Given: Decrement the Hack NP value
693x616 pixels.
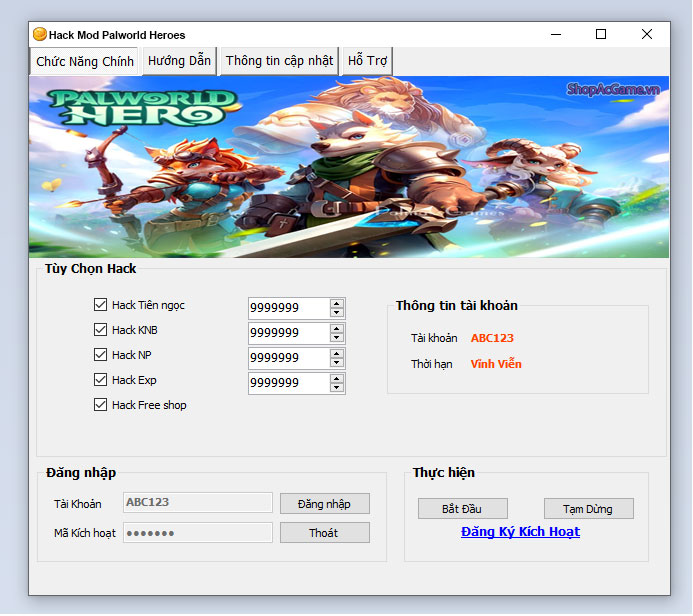Looking at the screenshot, I should (x=337, y=362).
